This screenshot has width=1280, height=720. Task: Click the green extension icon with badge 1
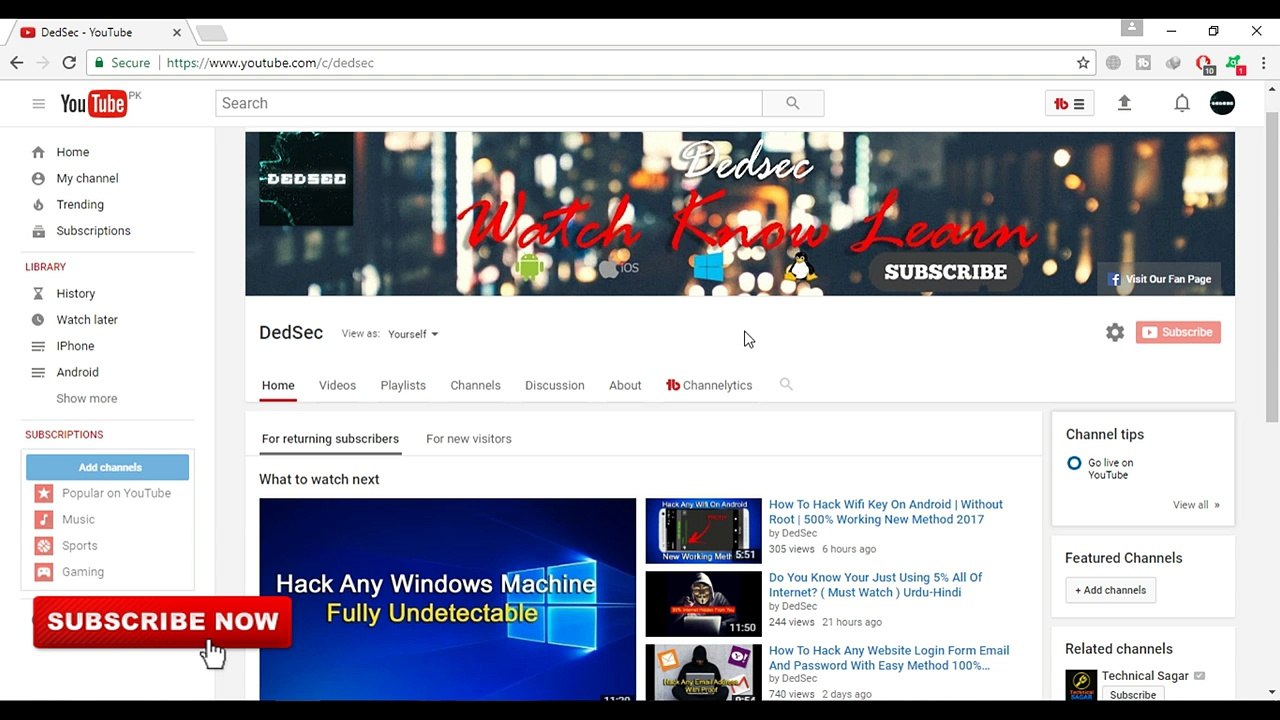click(x=1235, y=64)
